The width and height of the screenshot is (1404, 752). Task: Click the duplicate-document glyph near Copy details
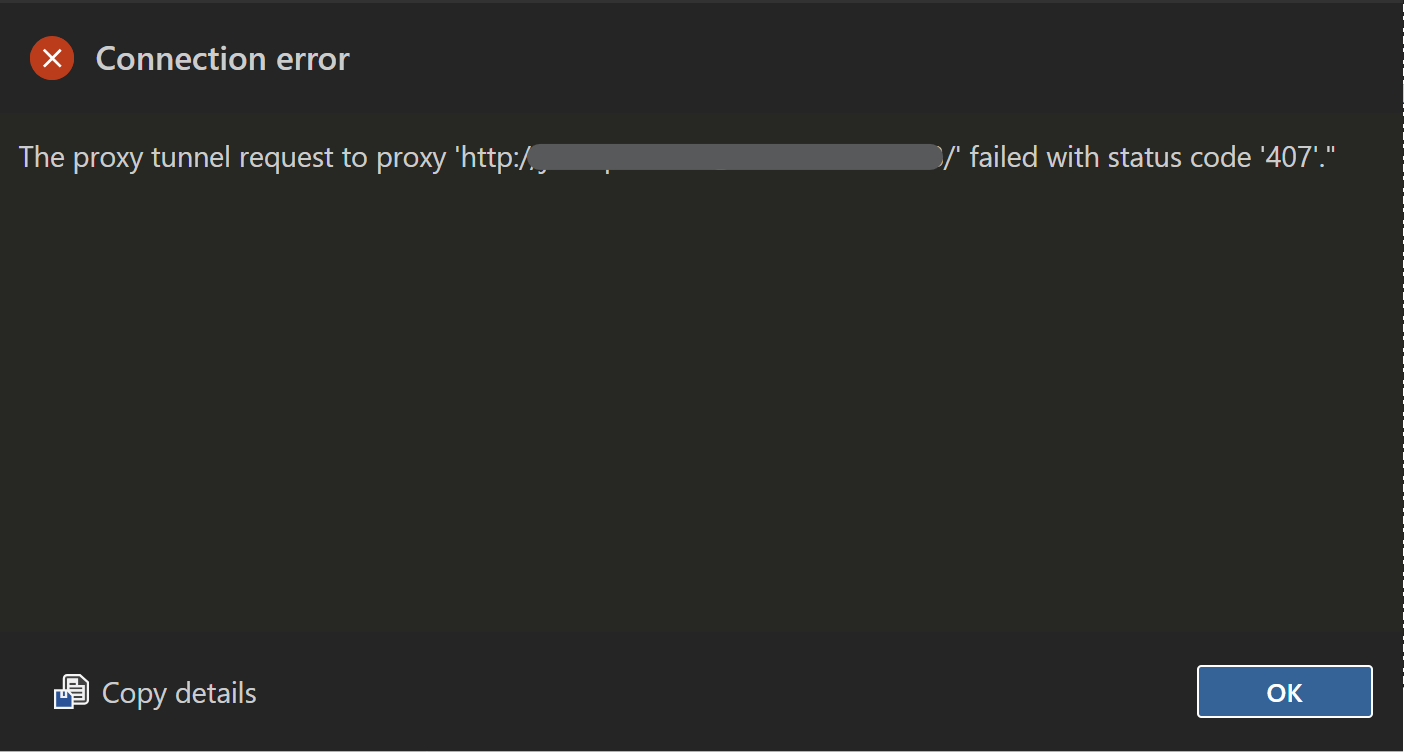[x=68, y=692]
